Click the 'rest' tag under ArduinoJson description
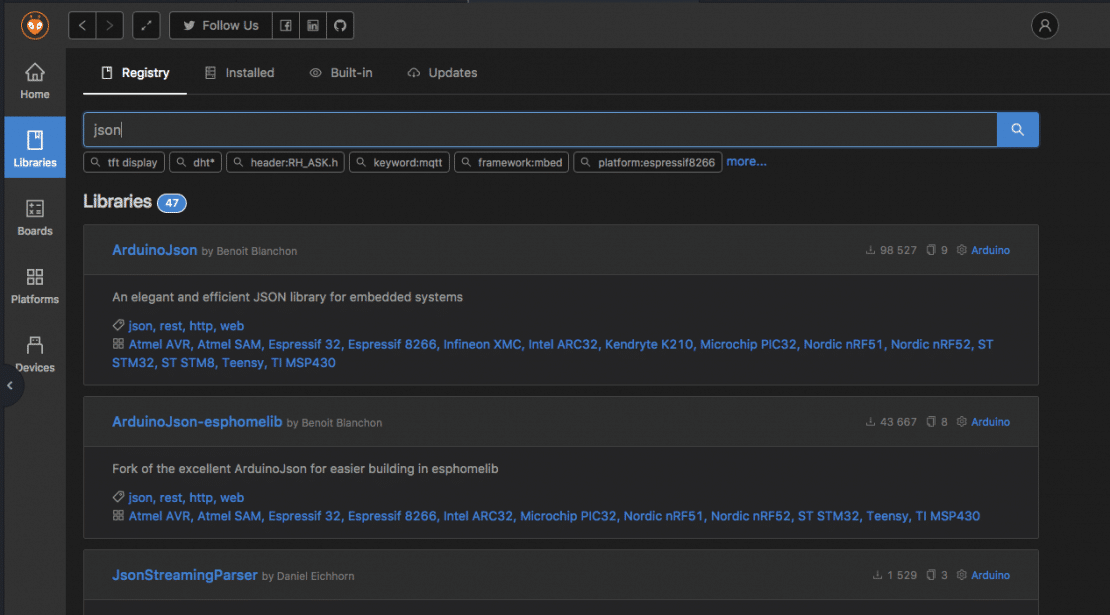 pos(171,326)
